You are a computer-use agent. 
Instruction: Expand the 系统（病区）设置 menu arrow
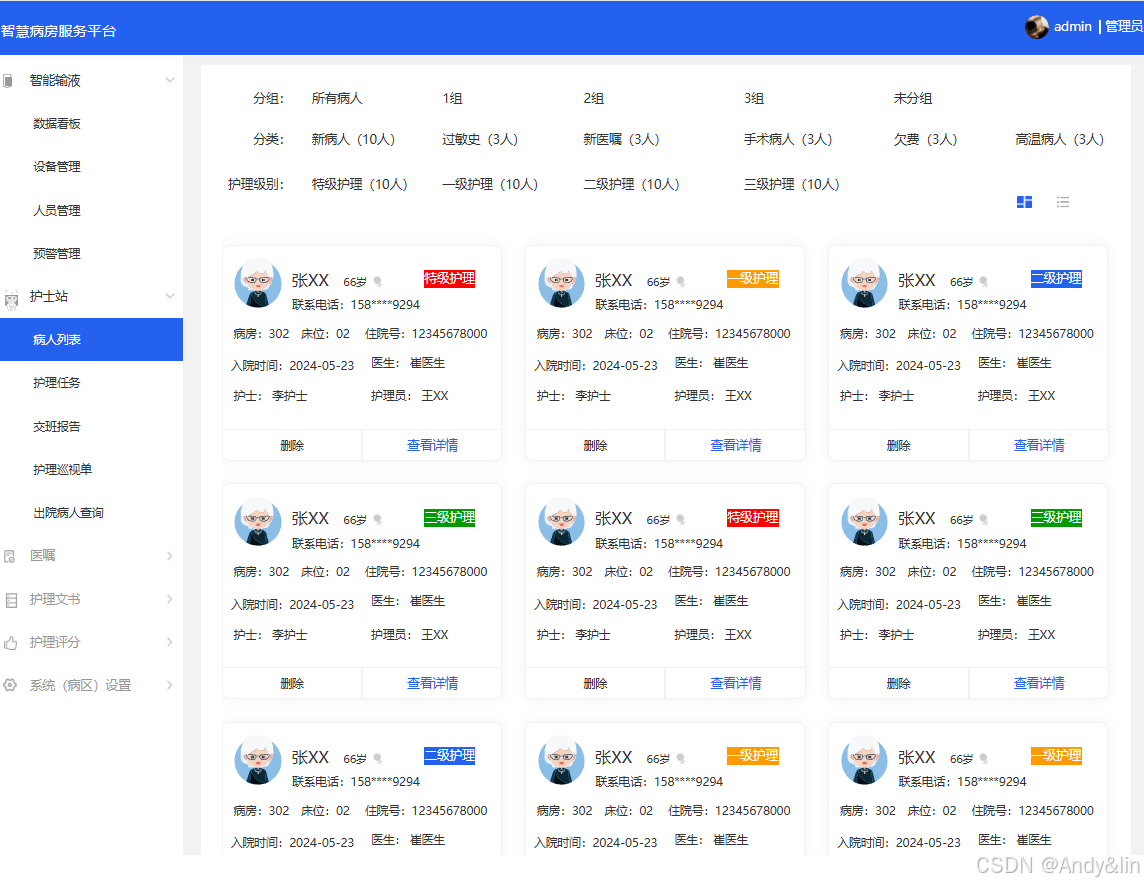point(169,685)
